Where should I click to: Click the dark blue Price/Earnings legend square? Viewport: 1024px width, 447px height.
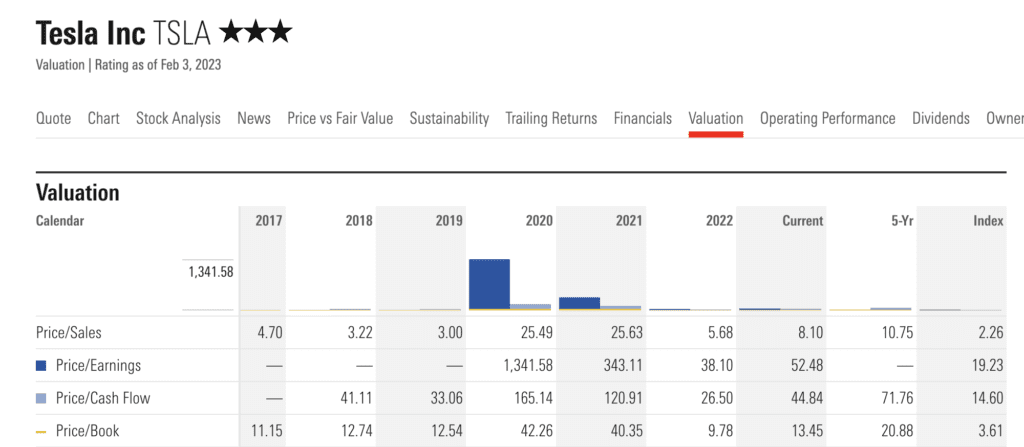pyautogui.click(x=41, y=366)
